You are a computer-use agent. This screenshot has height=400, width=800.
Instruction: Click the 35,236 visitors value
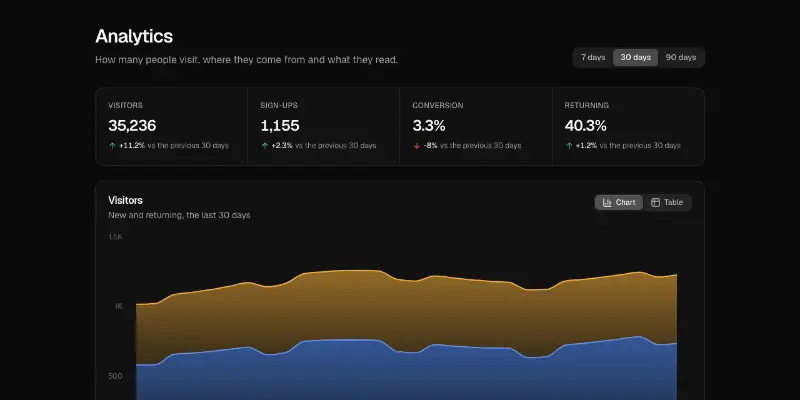tap(132, 126)
